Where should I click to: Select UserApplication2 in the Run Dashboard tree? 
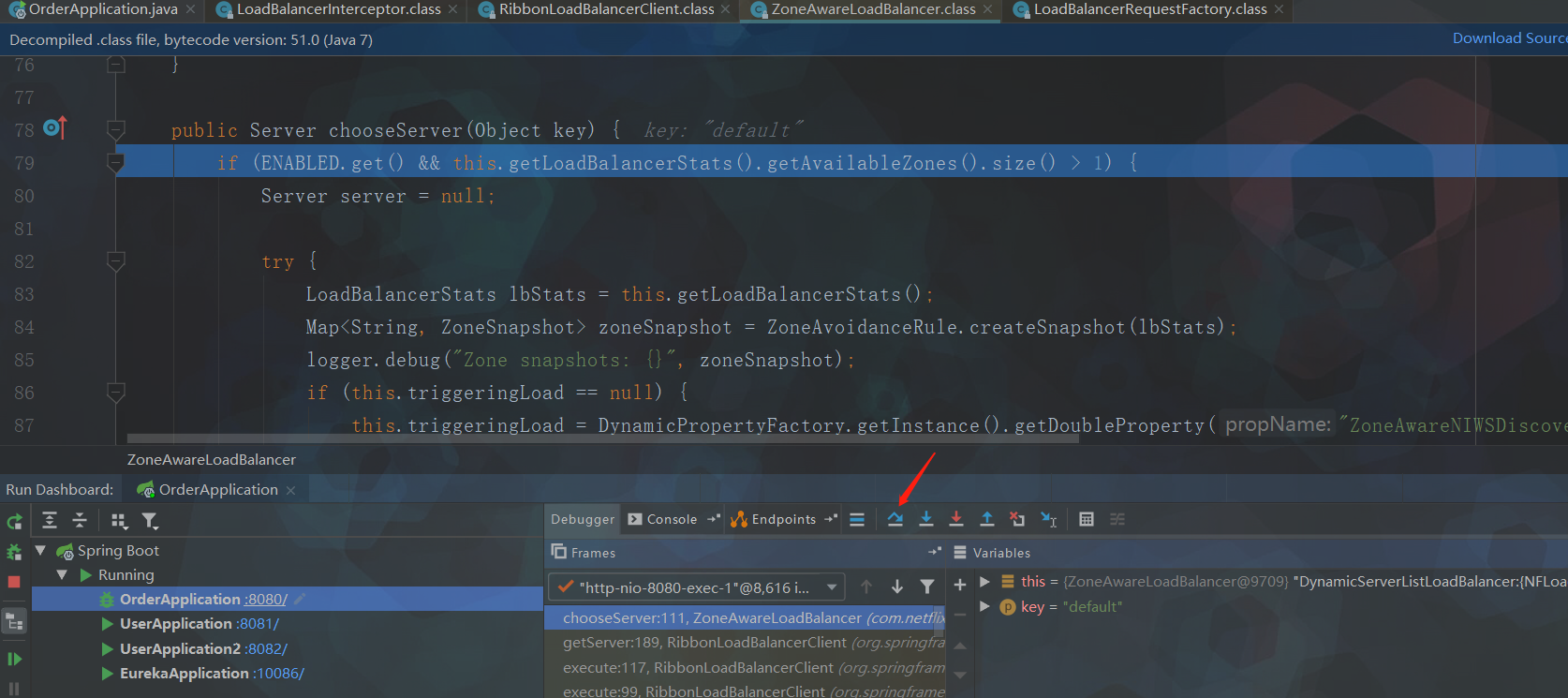(x=181, y=648)
